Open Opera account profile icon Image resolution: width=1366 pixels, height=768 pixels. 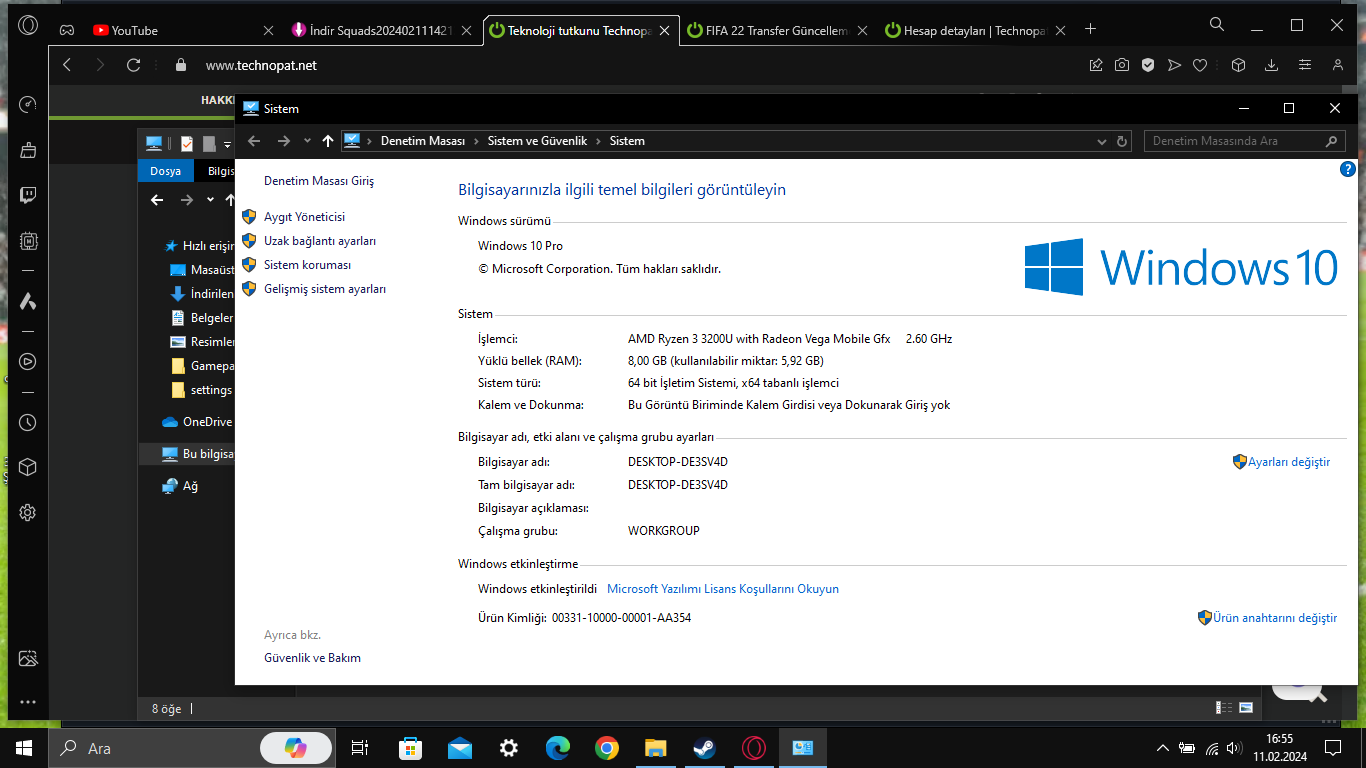tap(1338, 65)
